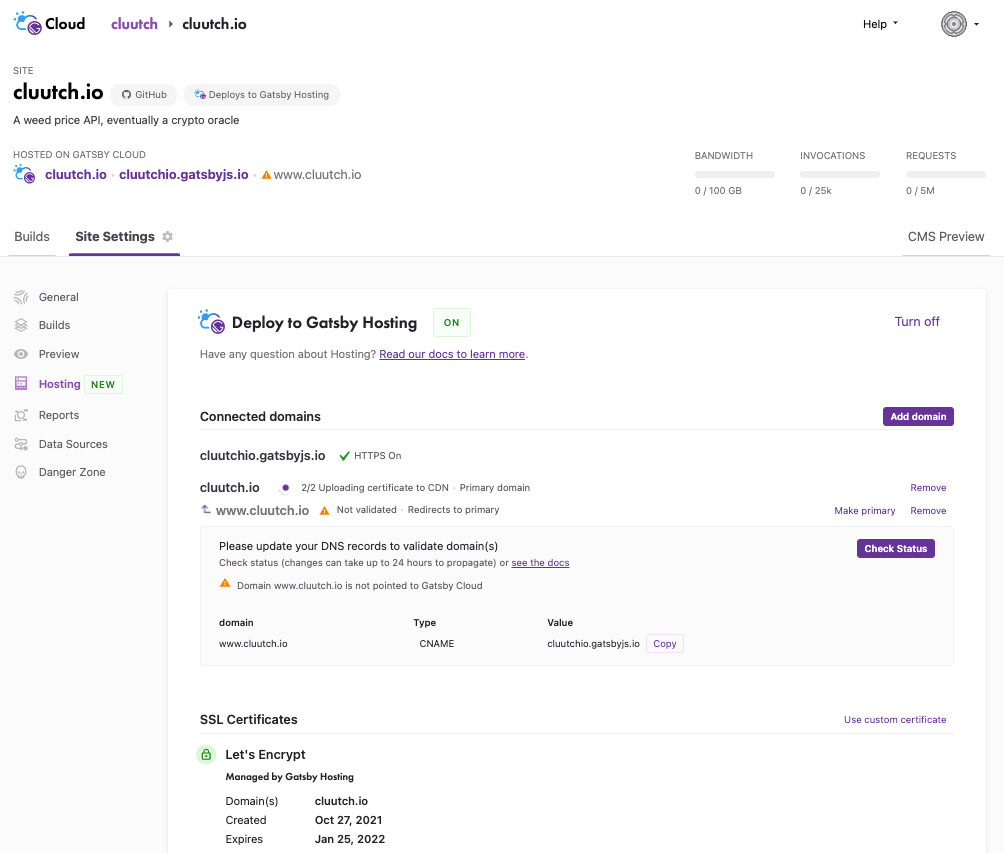Click the Data Sources icon
This screenshot has width=1004, height=853.
point(21,444)
